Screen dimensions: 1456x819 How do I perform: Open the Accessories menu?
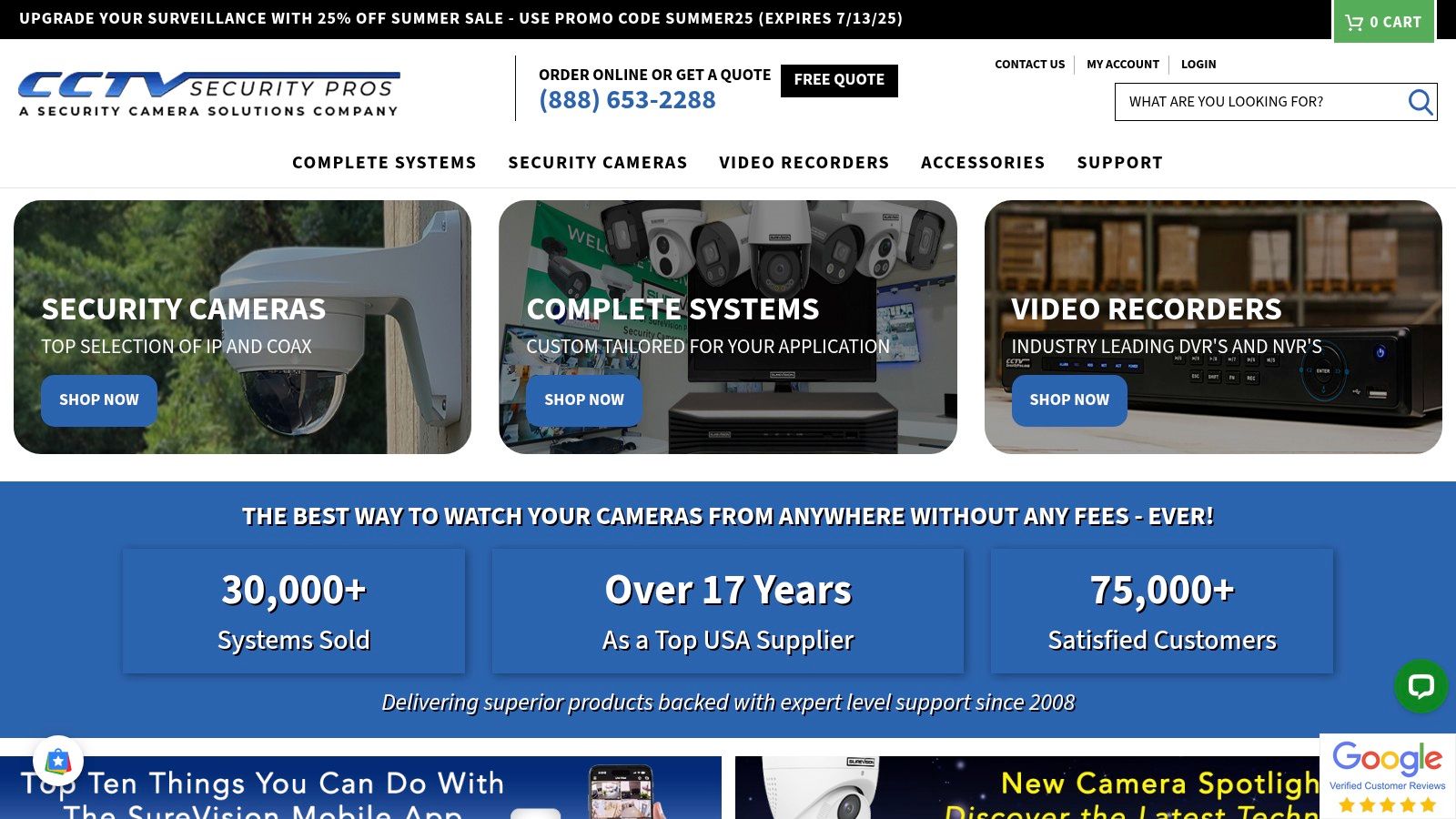click(983, 163)
